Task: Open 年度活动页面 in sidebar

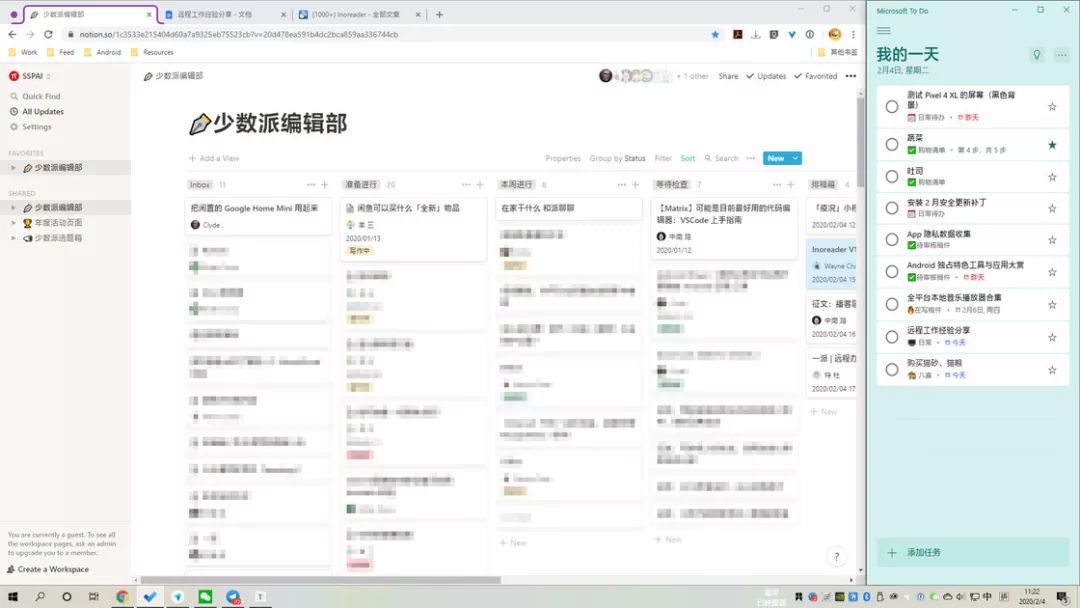Action: coord(59,222)
